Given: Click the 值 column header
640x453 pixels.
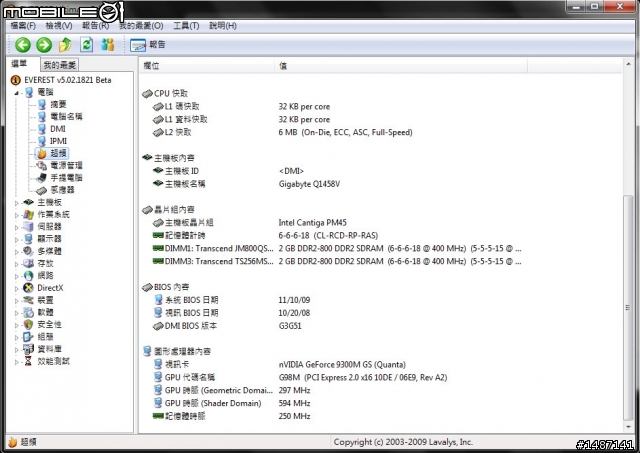Looking at the screenshot, I should pyautogui.click(x=401, y=65).
